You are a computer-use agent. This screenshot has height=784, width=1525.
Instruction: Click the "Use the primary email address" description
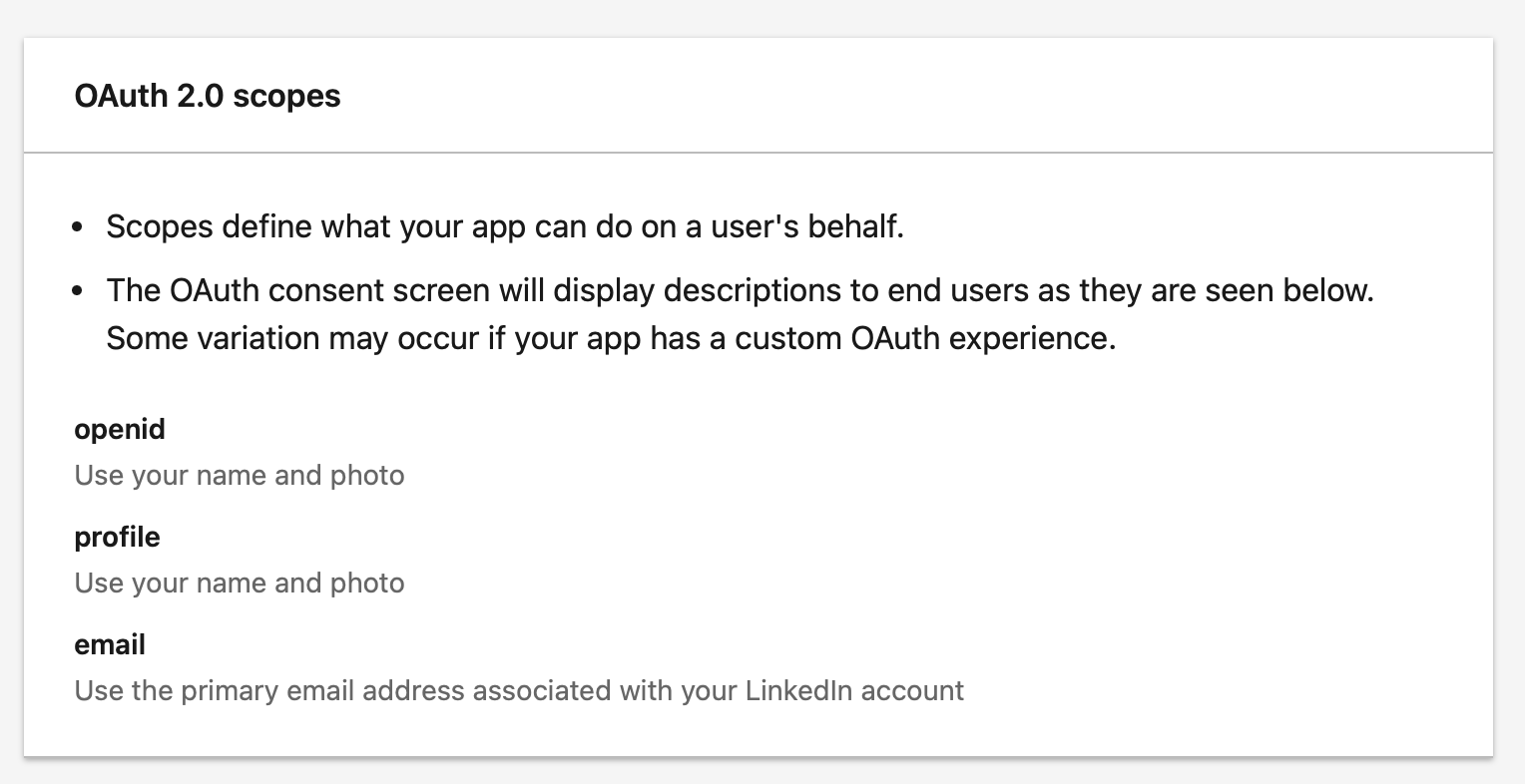tap(519, 690)
